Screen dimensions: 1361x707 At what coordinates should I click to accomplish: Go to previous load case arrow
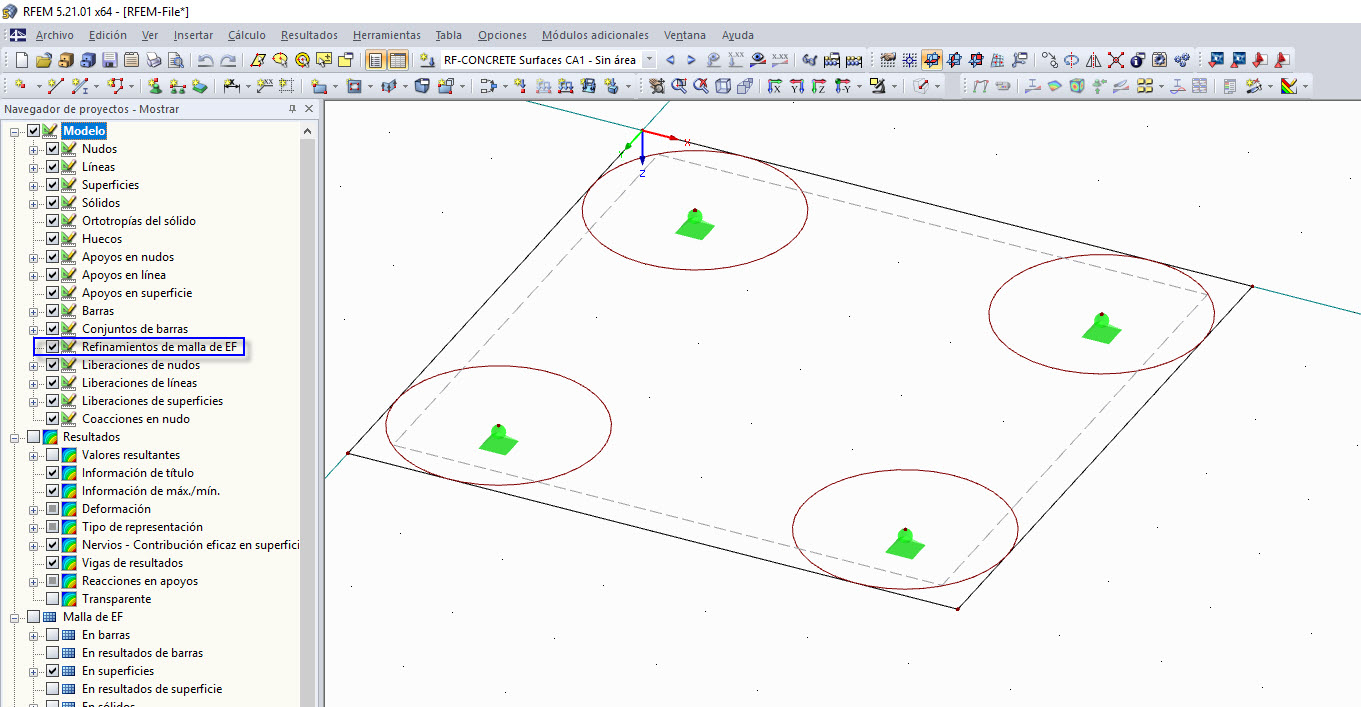(670, 60)
